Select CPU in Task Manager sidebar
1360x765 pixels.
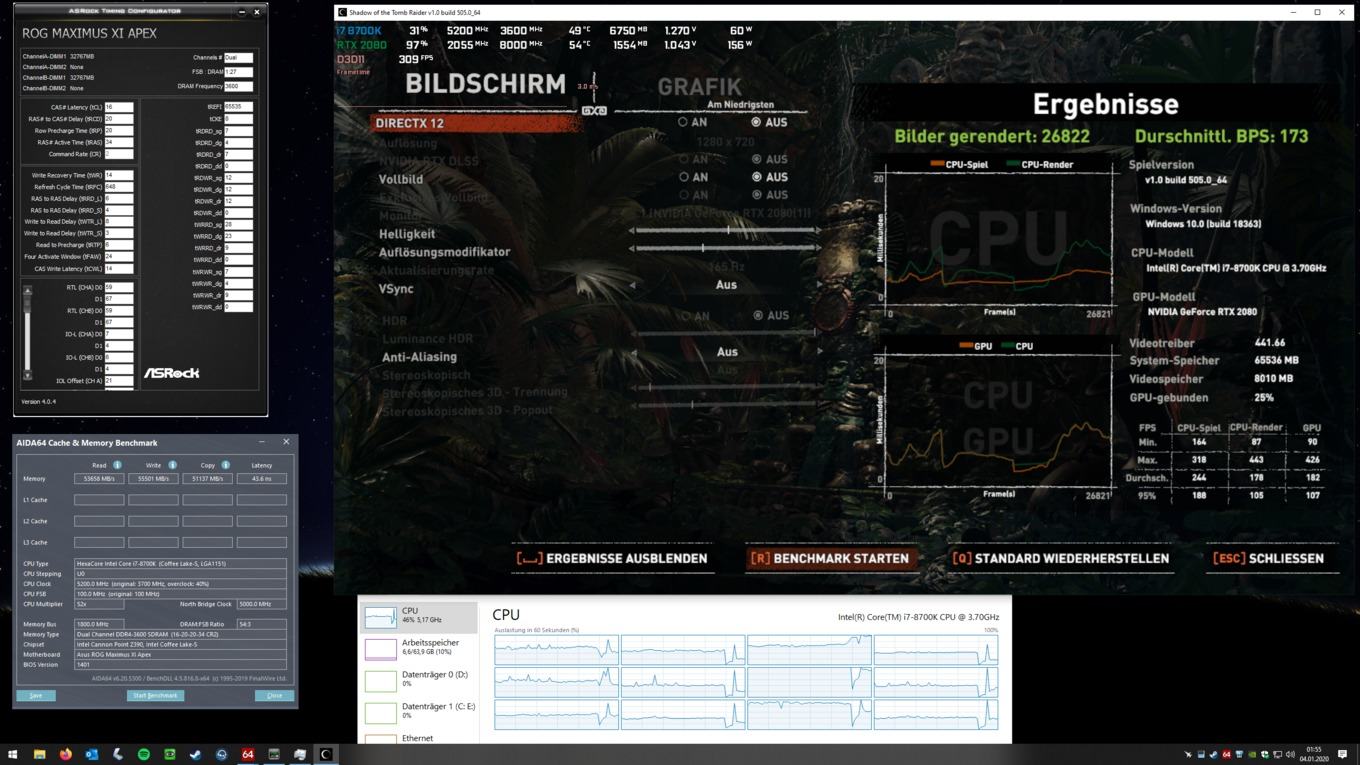click(x=419, y=616)
